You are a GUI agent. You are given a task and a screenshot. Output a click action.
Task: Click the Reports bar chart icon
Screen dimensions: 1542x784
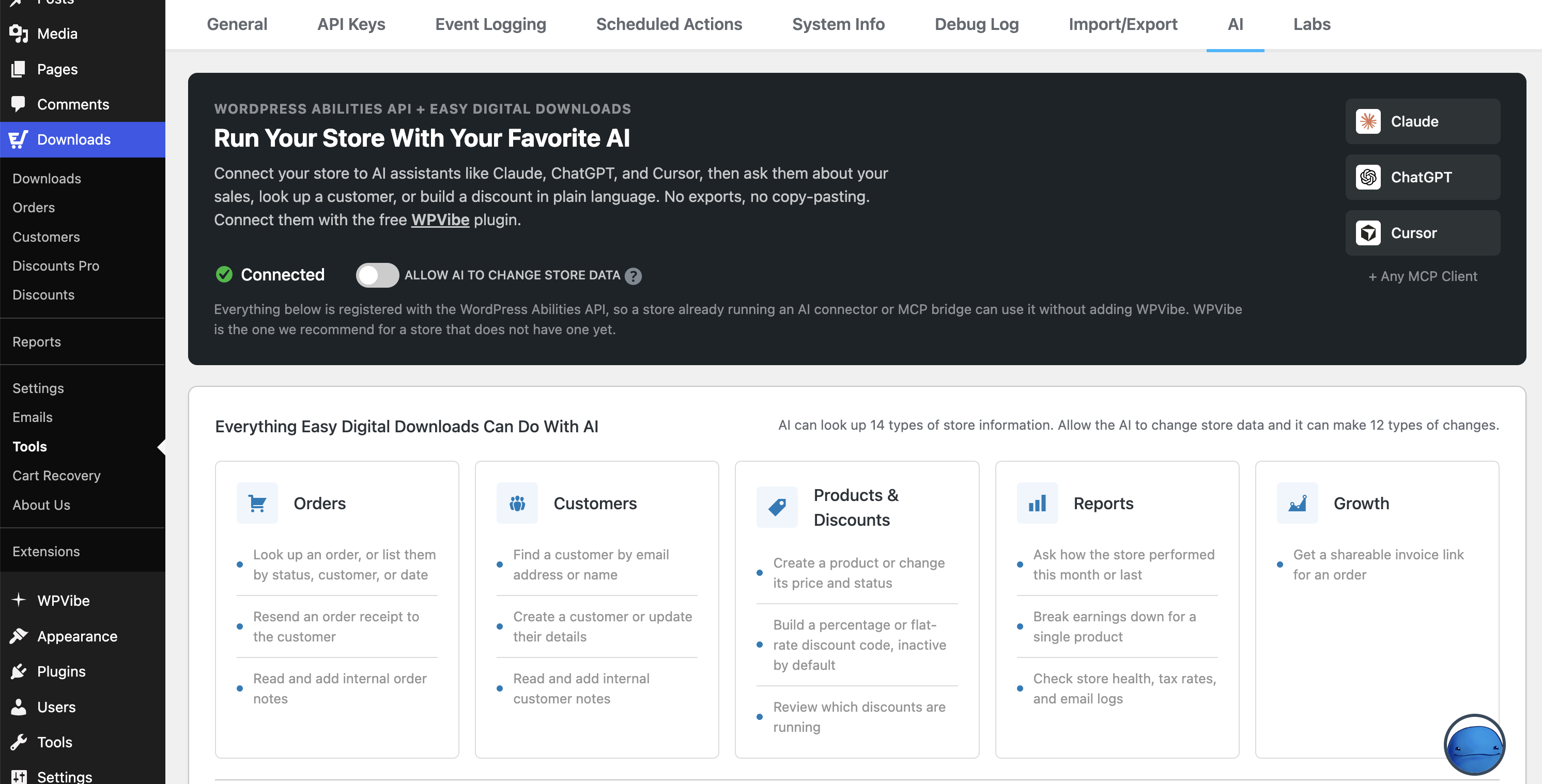(x=1037, y=504)
